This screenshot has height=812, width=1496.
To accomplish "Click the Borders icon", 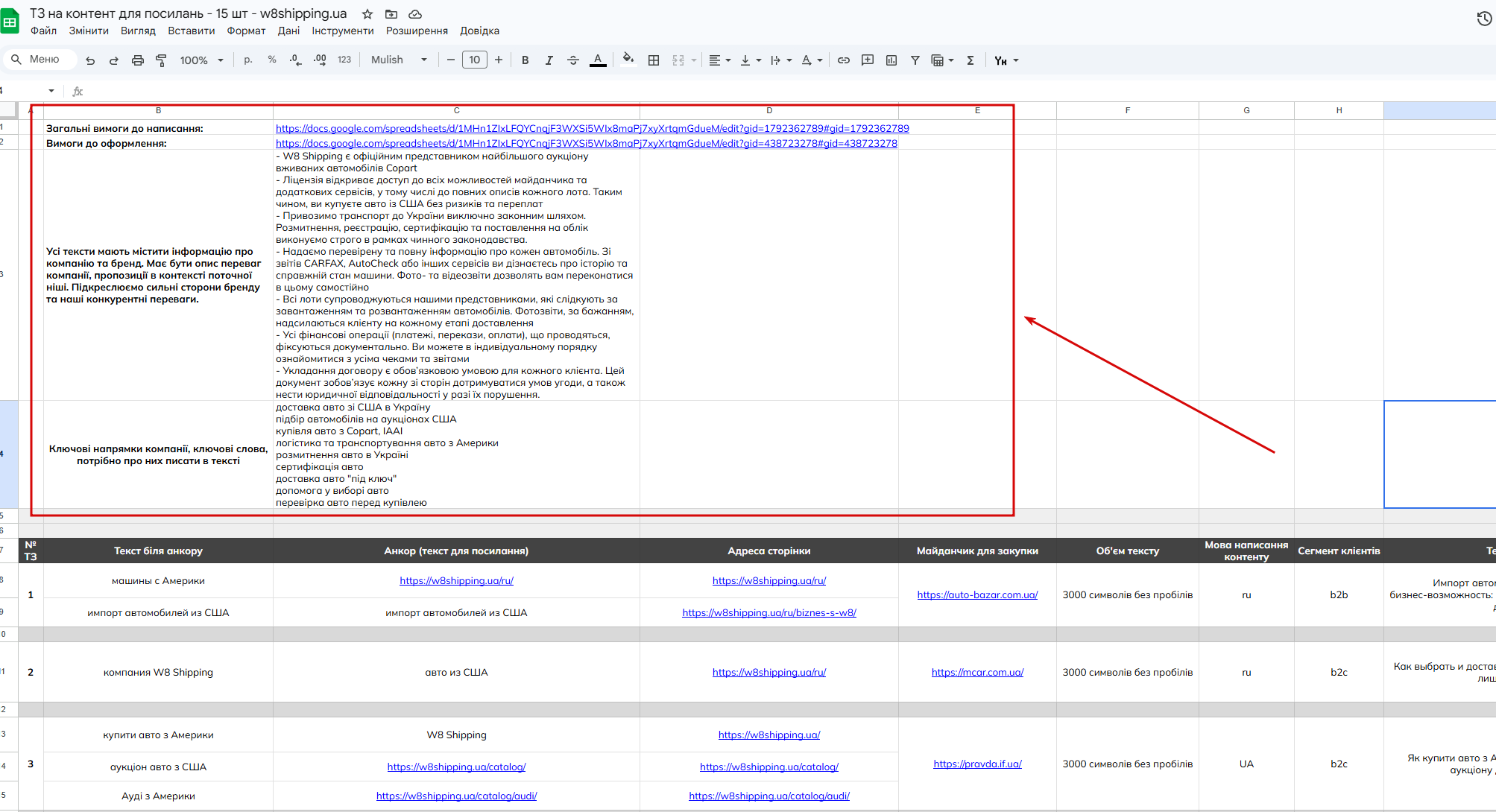I will click(x=654, y=60).
